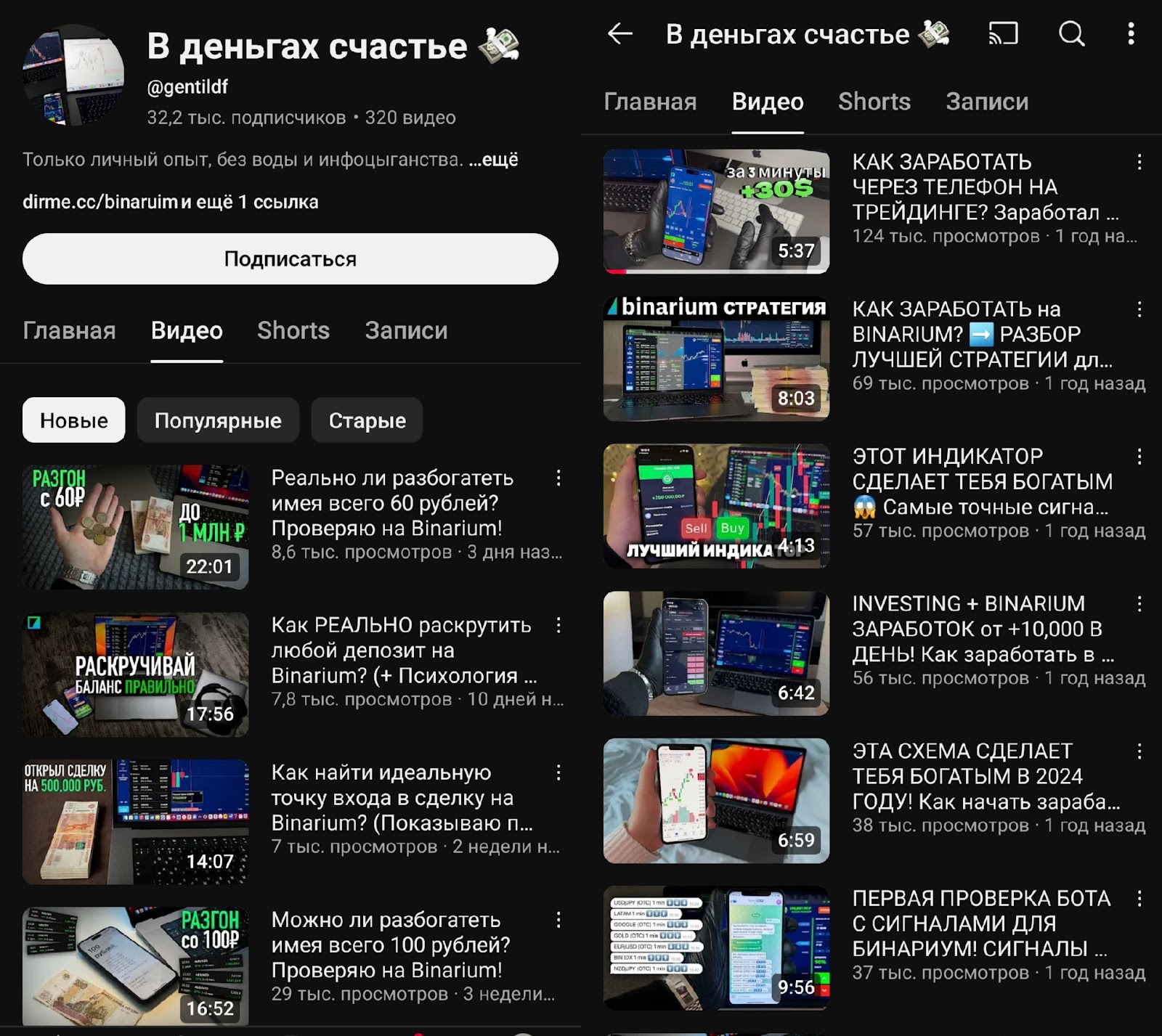Select 'Видео' tab in right screen
The image size is (1162, 1036).
tap(768, 102)
